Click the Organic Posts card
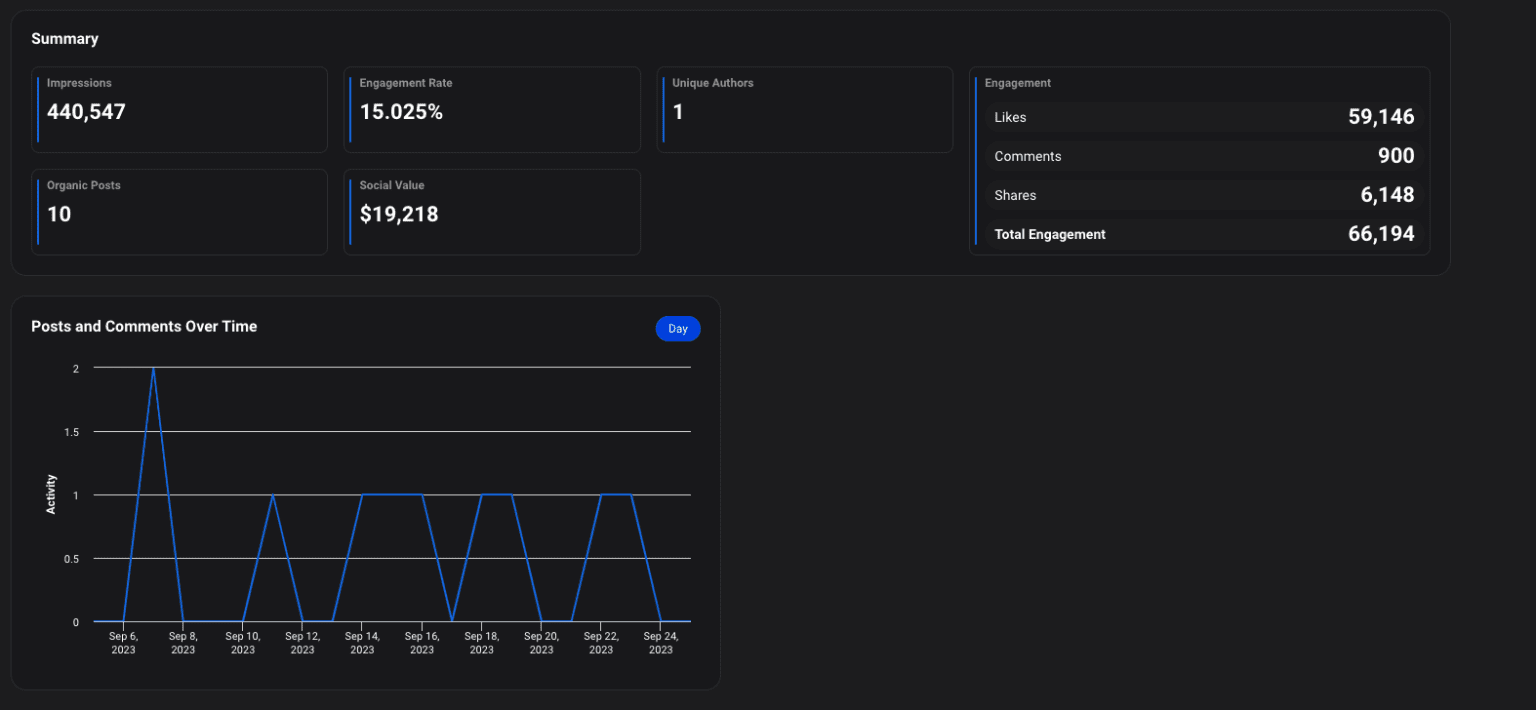The image size is (1536, 710). pos(179,212)
